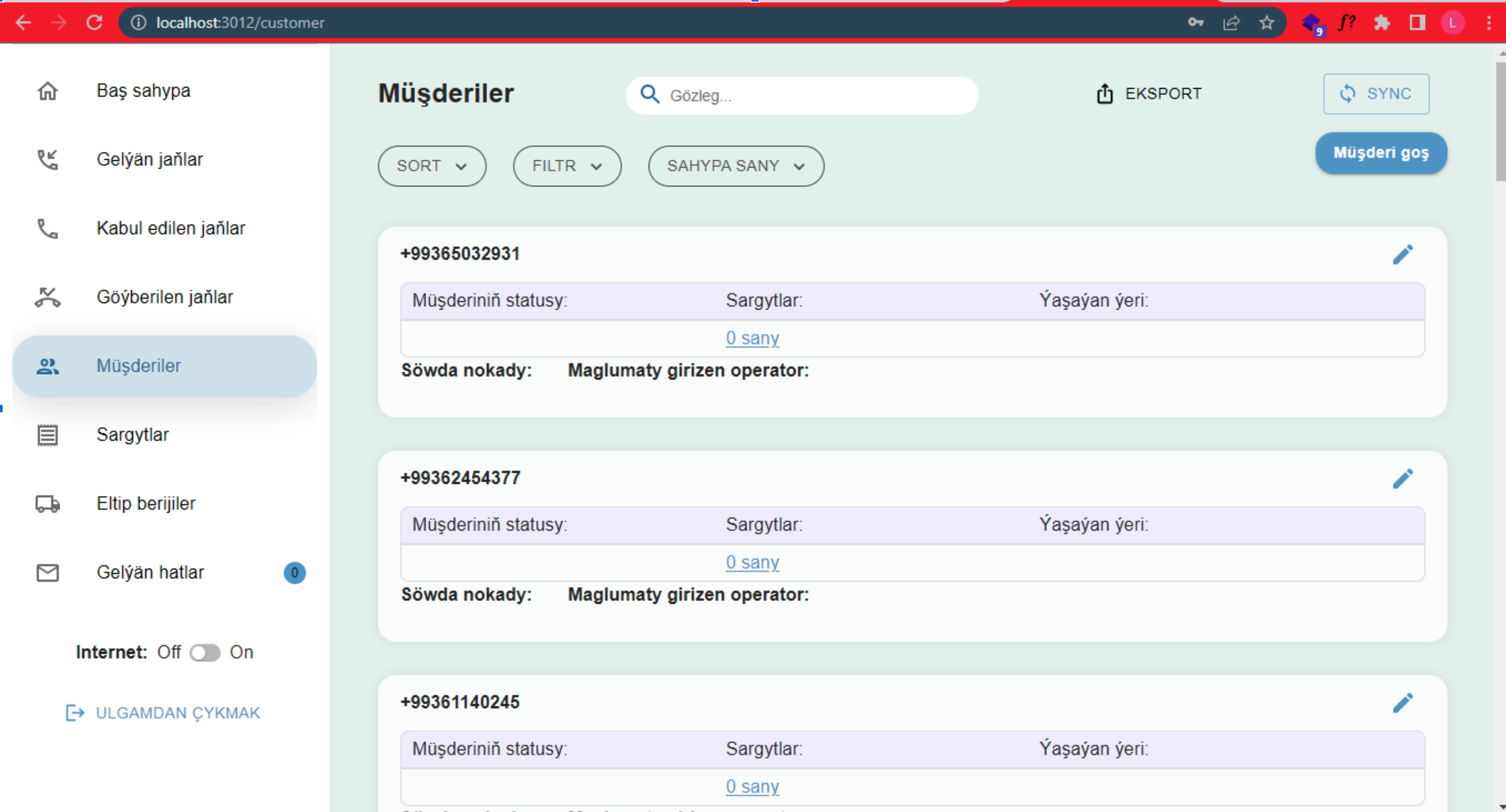
Task: Click the edit pencil for +99361140245
Action: coord(1402,703)
